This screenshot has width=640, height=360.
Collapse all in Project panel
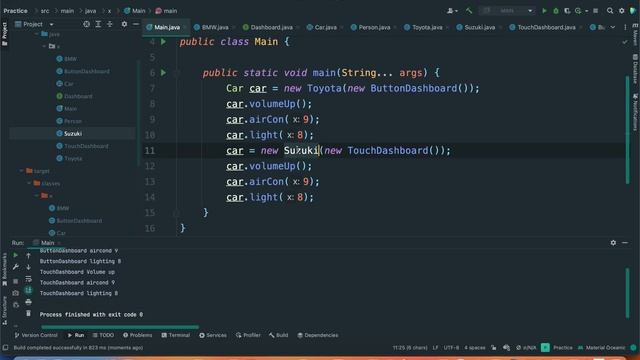tap(109, 24)
